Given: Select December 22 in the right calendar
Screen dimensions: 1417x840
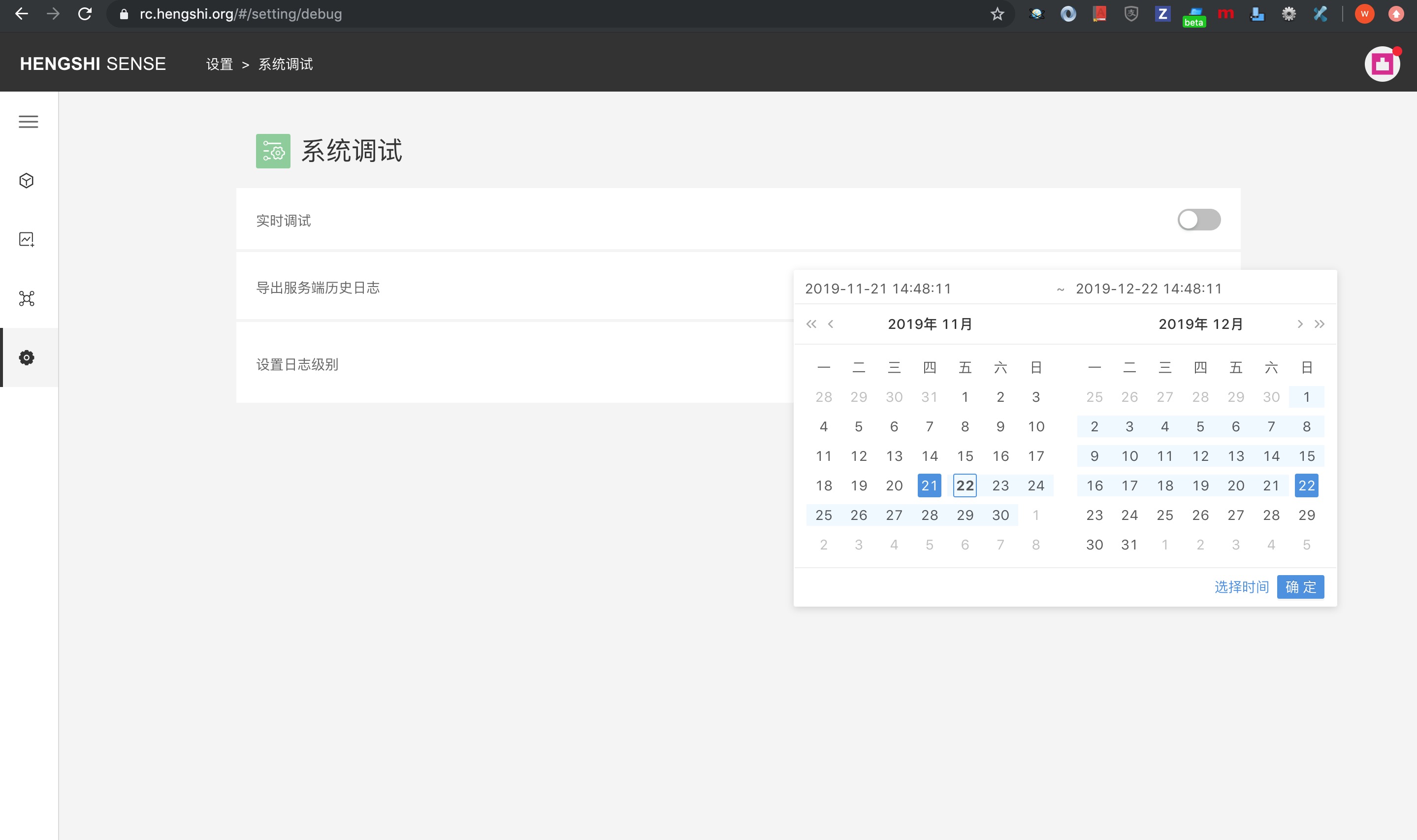Looking at the screenshot, I should [1306, 485].
